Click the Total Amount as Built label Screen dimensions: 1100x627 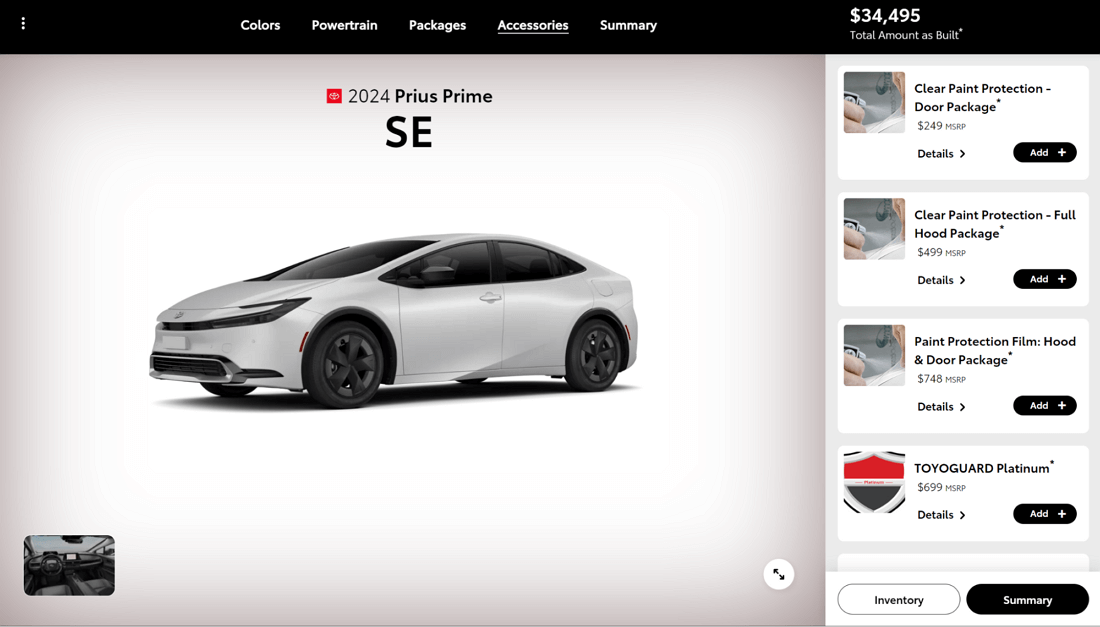click(906, 35)
